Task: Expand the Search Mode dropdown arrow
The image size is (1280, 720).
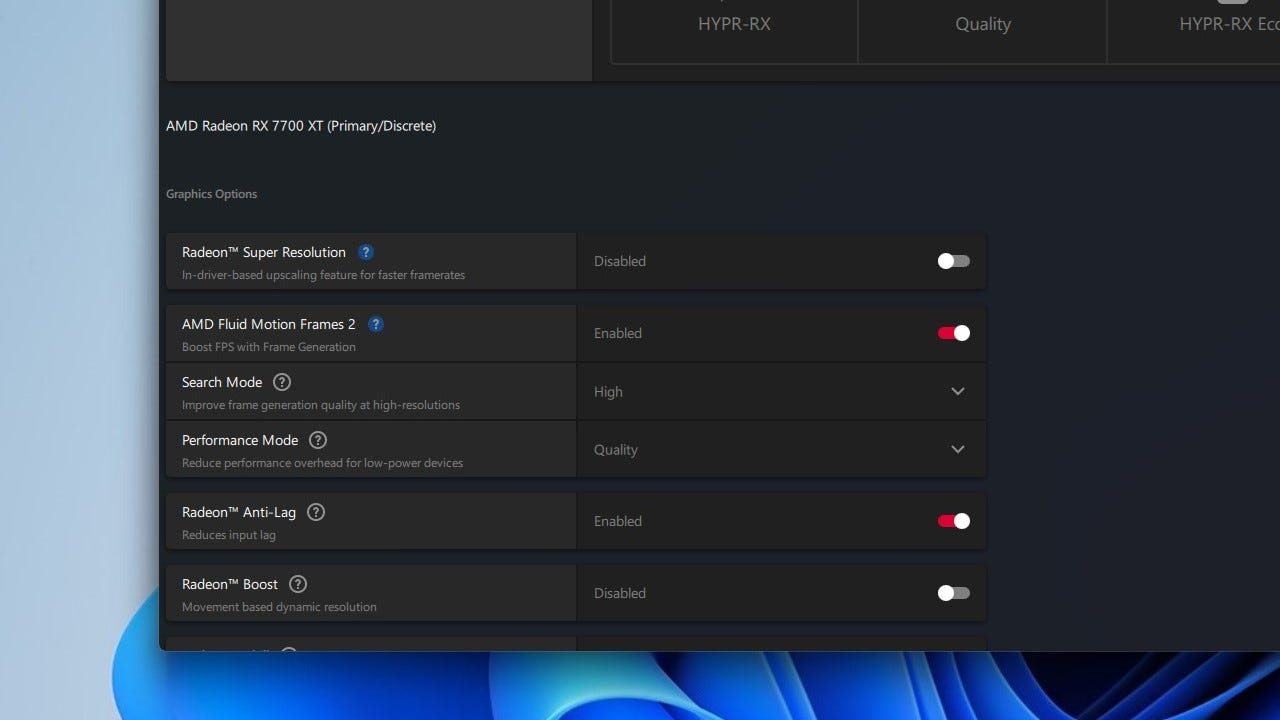Action: (x=957, y=392)
